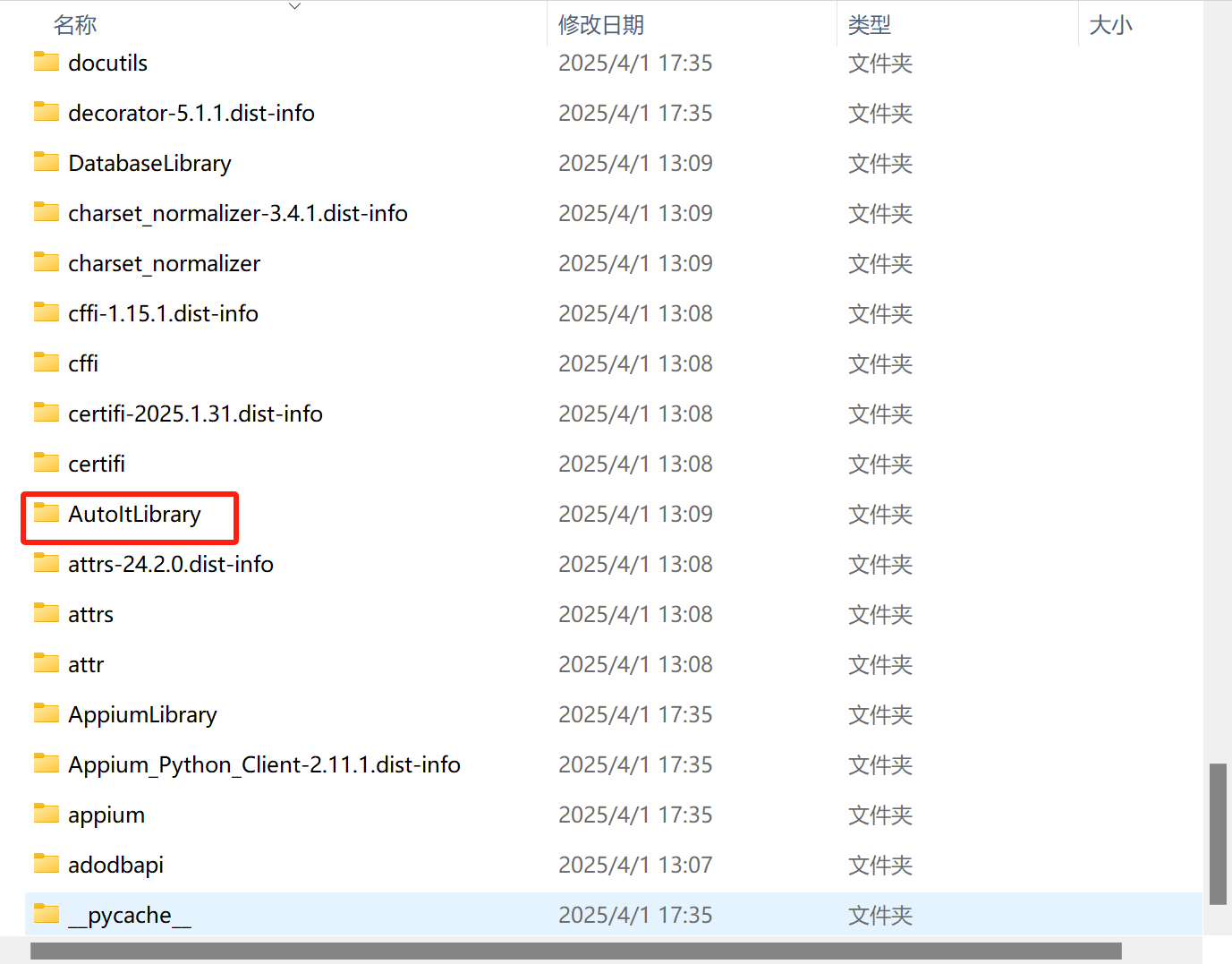Click the AutoItLibrary folder icon
Screen dimensions: 1232x964
pyautogui.click(x=46, y=514)
